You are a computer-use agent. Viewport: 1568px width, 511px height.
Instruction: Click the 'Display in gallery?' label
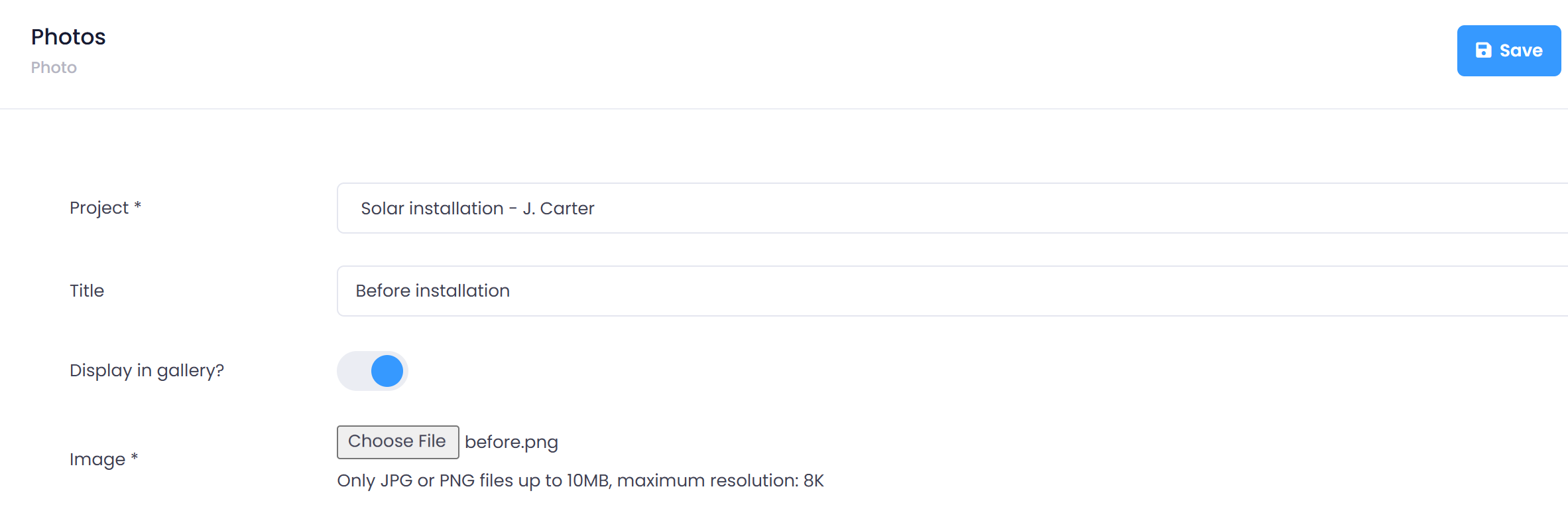tap(147, 370)
